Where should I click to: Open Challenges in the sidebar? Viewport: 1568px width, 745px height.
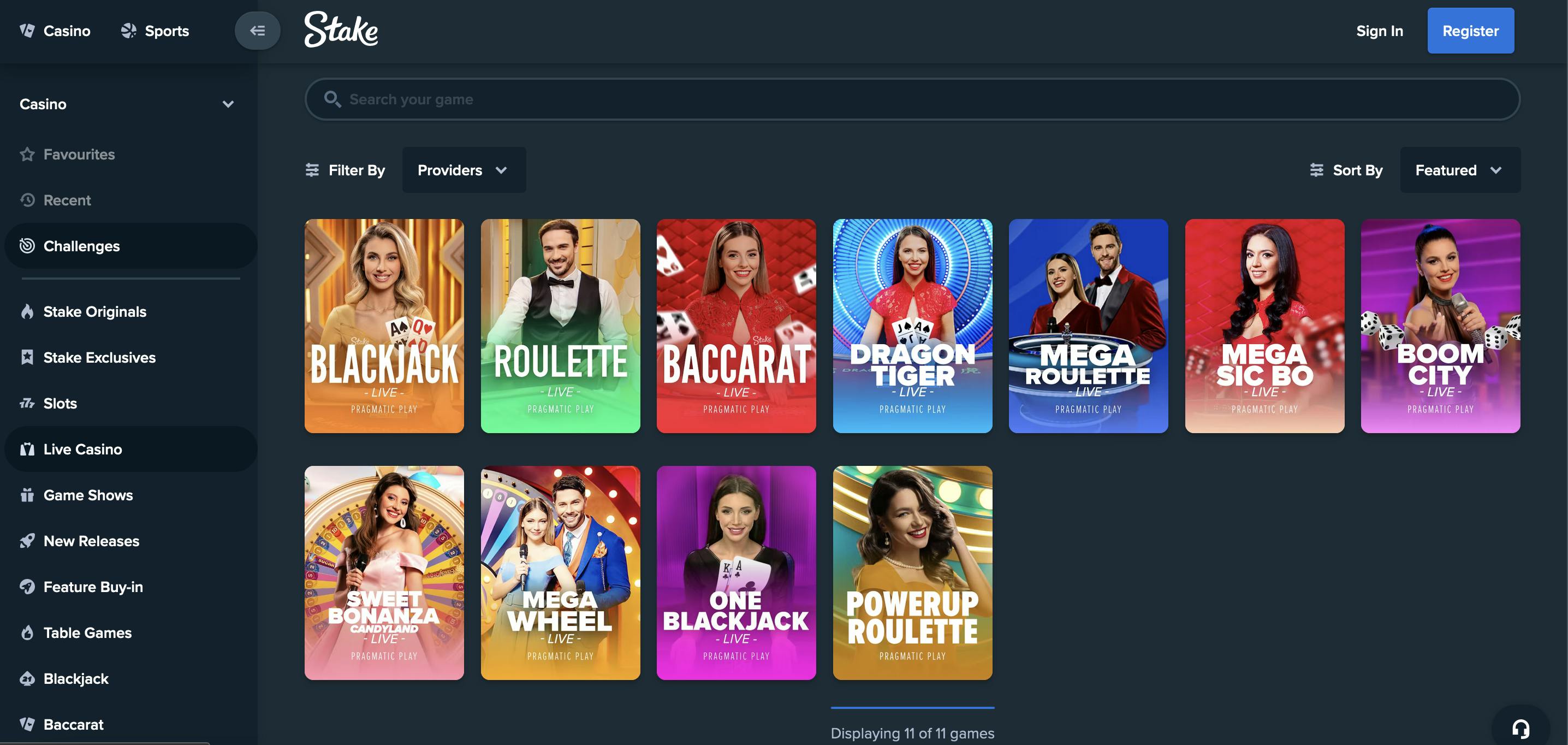click(x=81, y=246)
